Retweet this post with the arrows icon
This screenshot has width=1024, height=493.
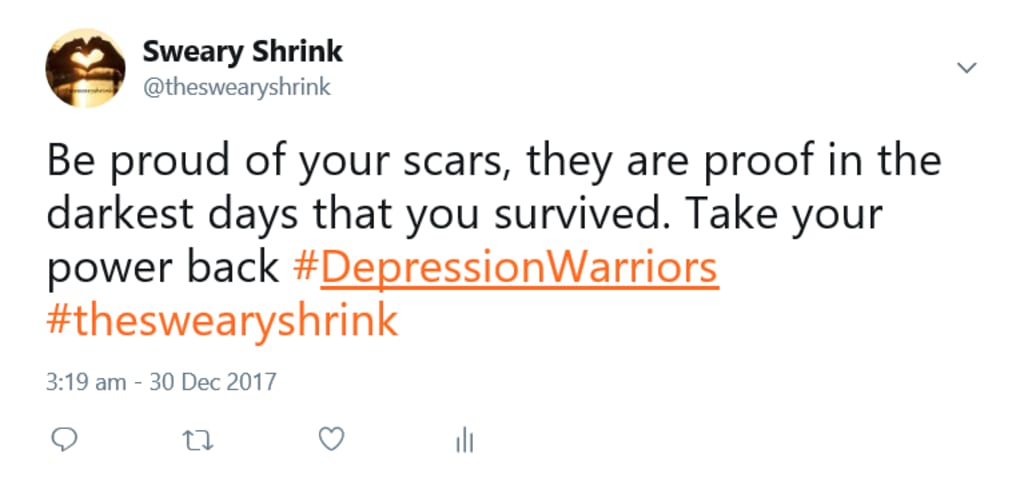[198, 441]
